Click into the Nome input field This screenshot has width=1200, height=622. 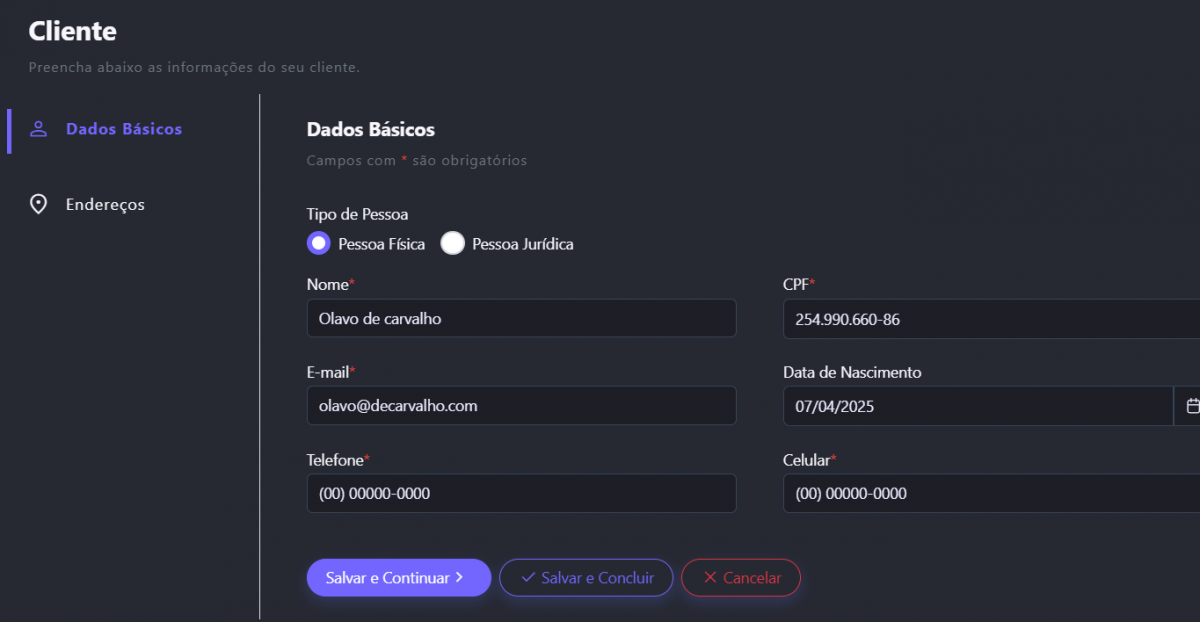pos(521,319)
